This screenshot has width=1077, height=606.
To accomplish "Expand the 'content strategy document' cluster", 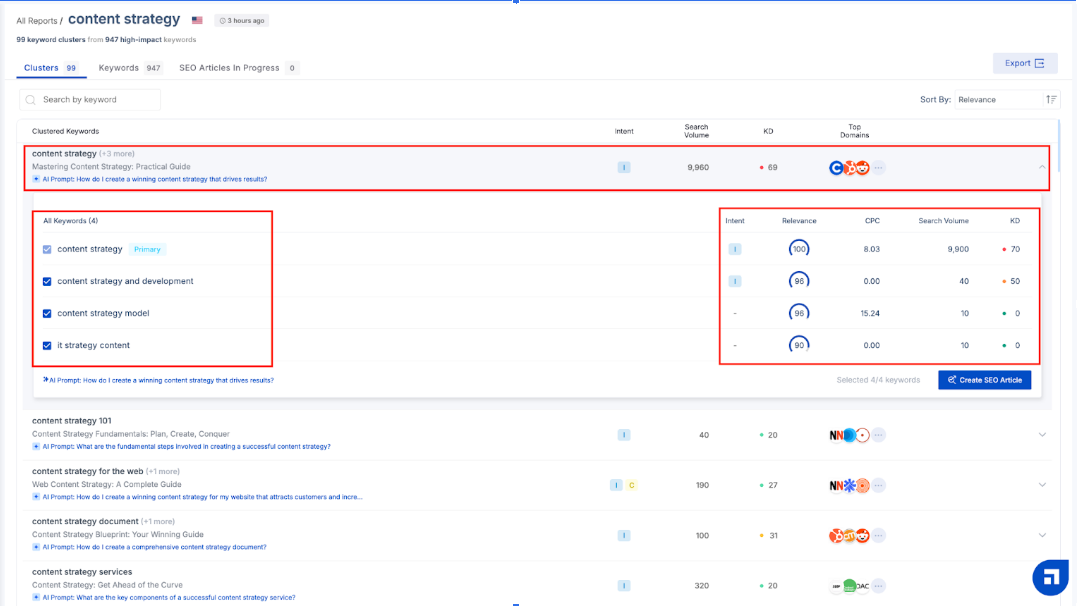I will coord(1042,535).
